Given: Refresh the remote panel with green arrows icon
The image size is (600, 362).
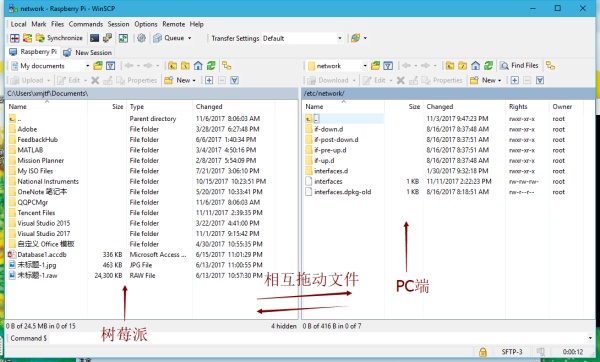Looking at the screenshot, I should (488, 66).
